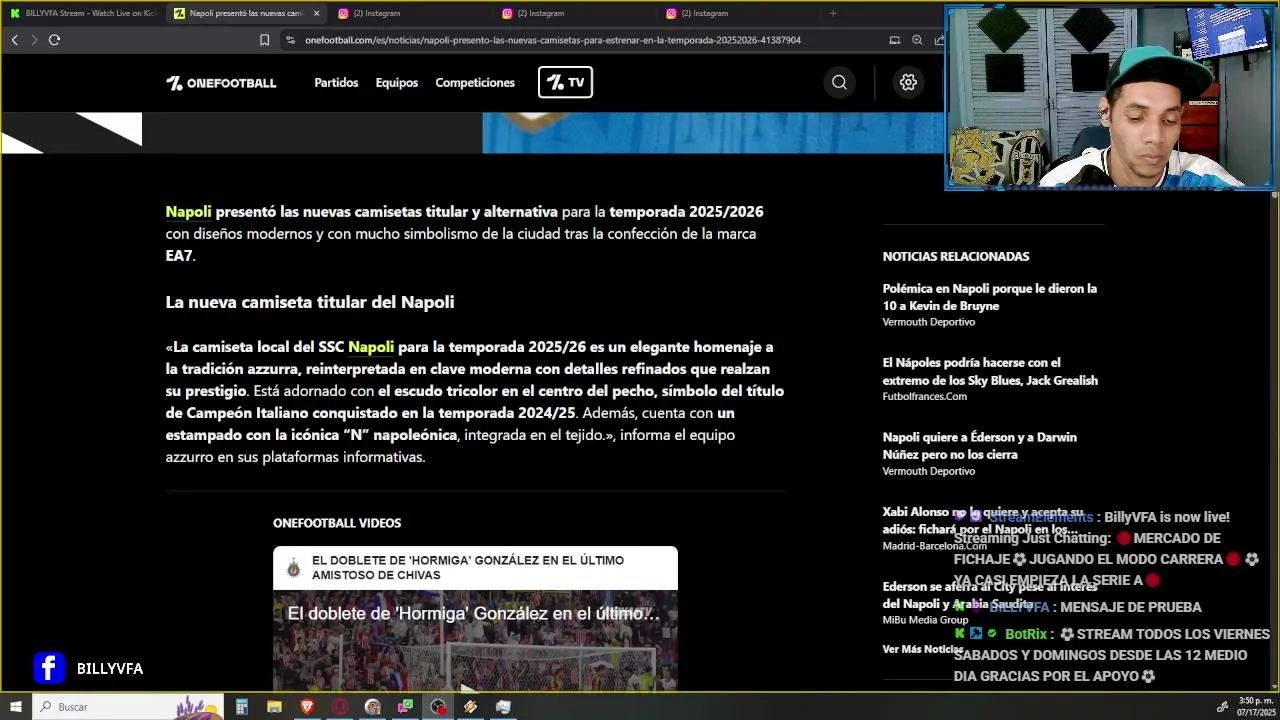Click Ver Más Noticias link

pyautogui.click(x=922, y=649)
